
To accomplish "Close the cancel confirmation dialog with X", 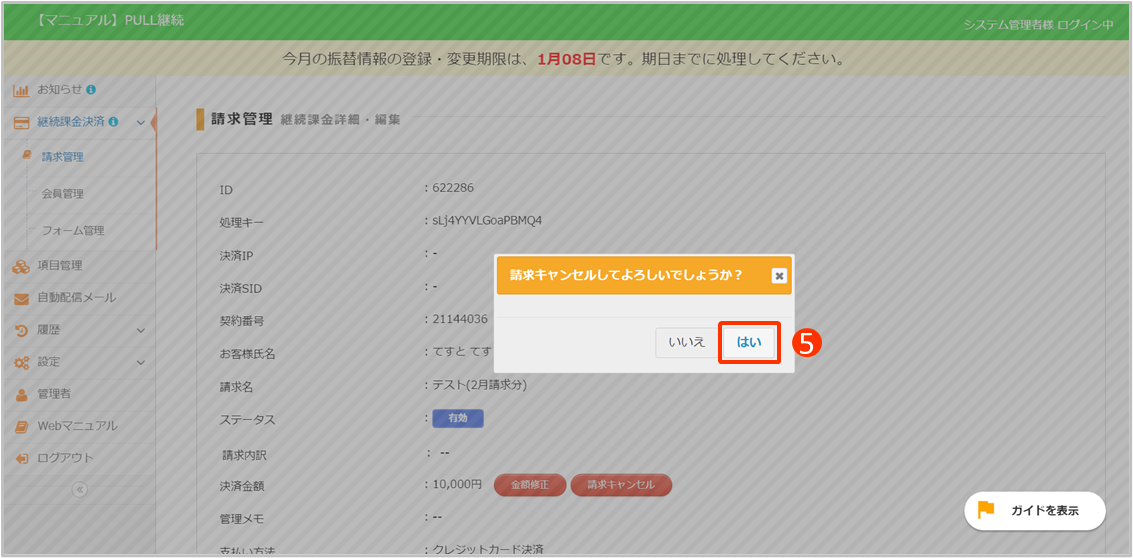I will [x=779, y=276].
